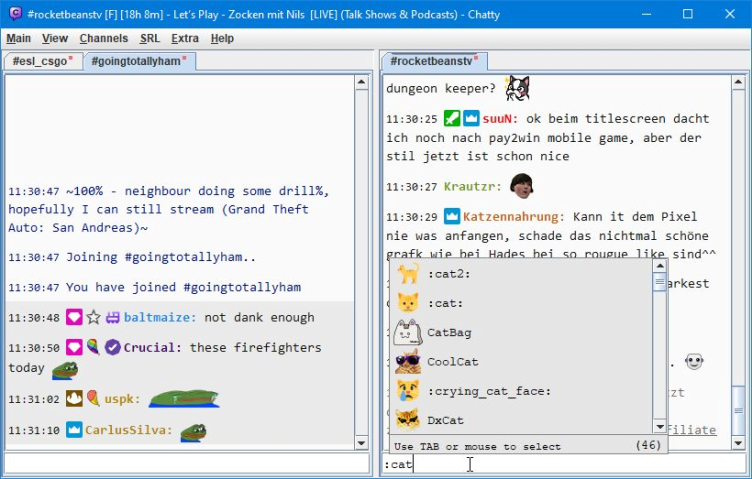The image size is (752, 479).
Task: Open the Channels menu
Action: tap(103, 38)
